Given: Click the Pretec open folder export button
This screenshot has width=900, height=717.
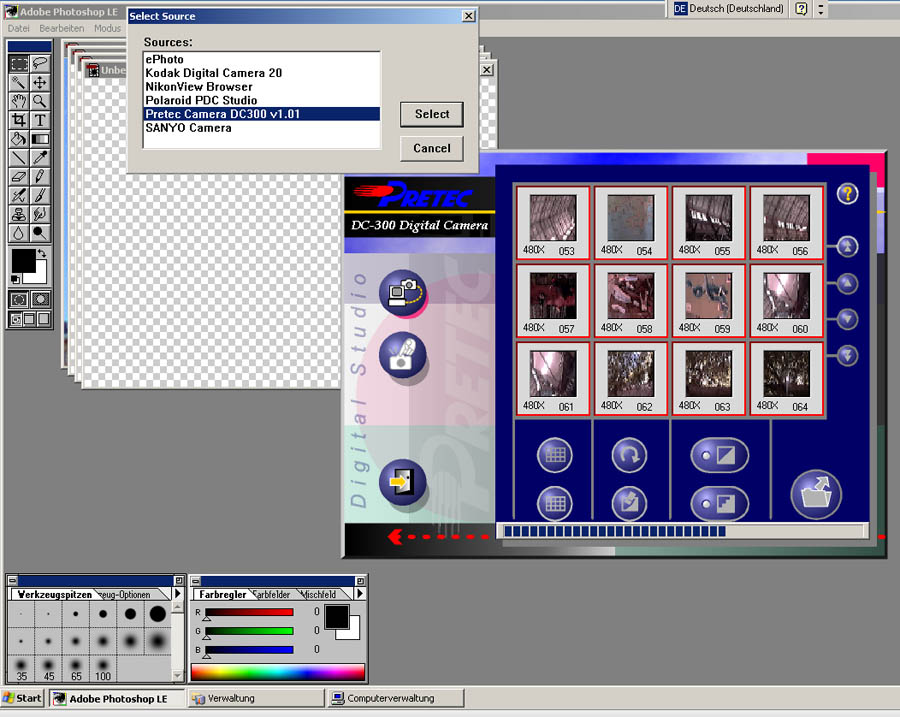Looking at the screenshot, I should [x=816, y=495].
